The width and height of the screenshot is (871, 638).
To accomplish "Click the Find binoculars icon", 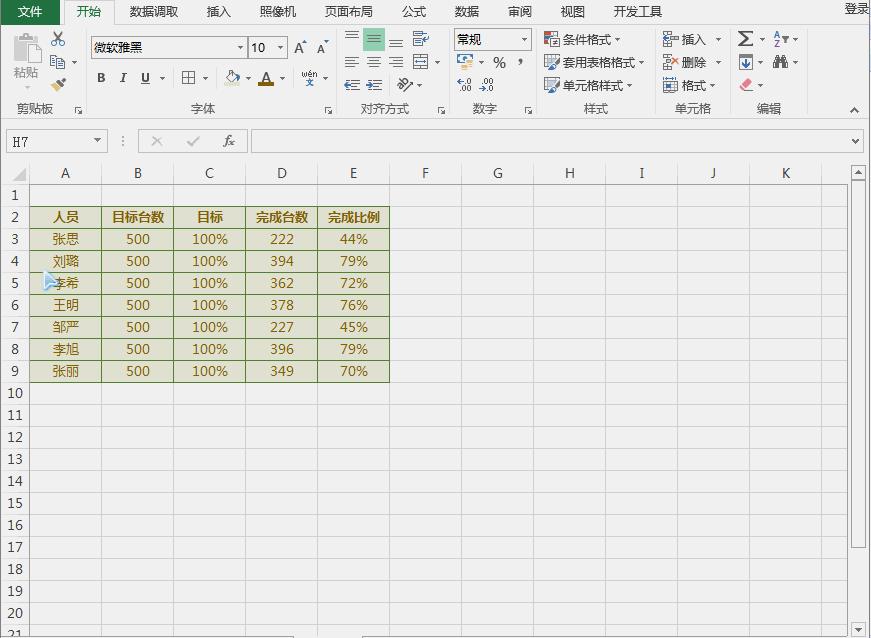I will (x=782, y=62).
